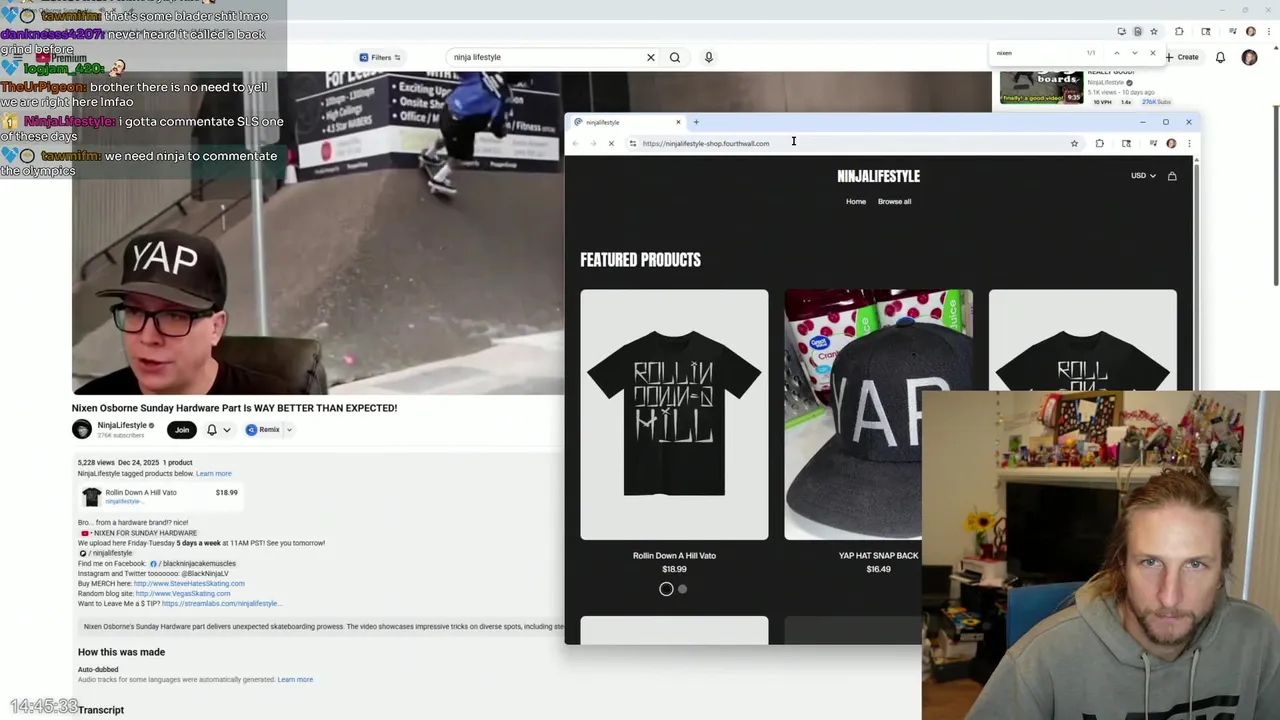Click the YouTube search magnifier button

pyautogui.click(x=675, y=57)
